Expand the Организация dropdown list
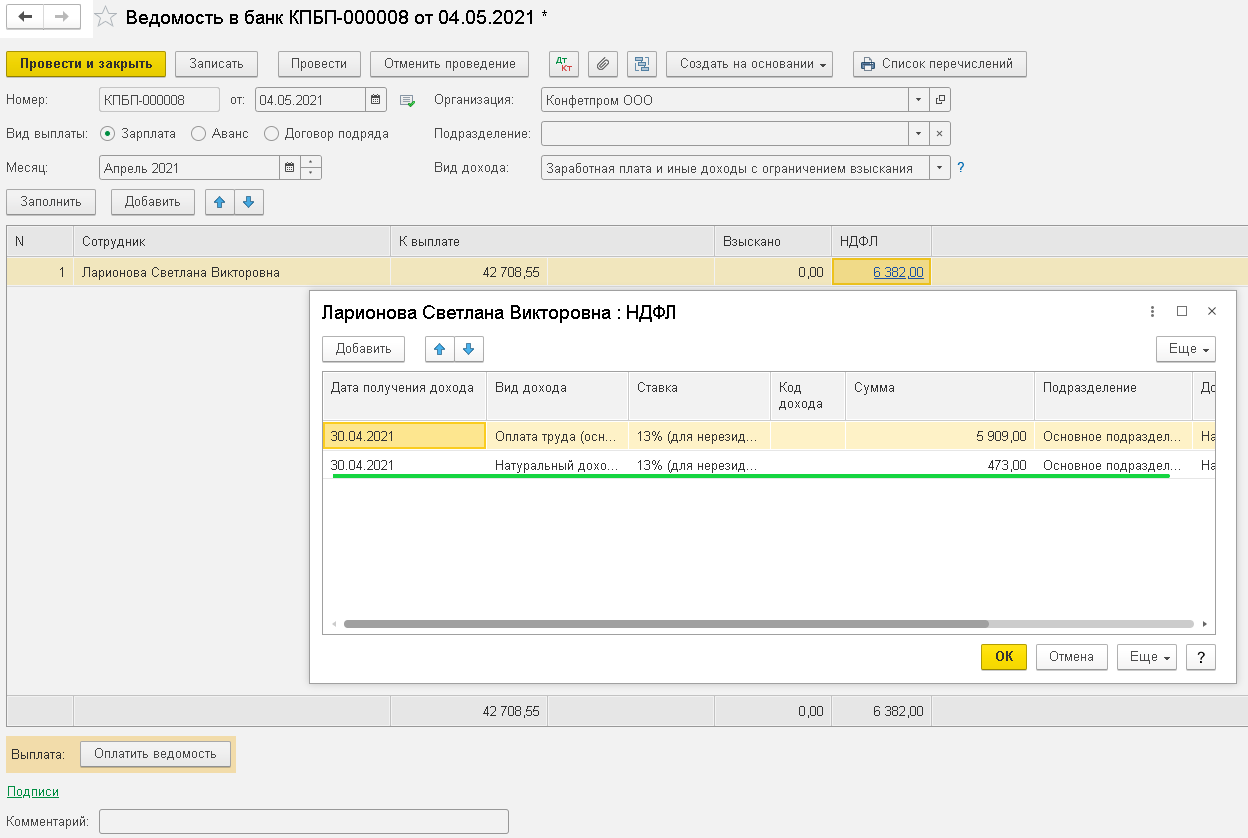This screenshot has width=1248, height=838. click(918, 100)
